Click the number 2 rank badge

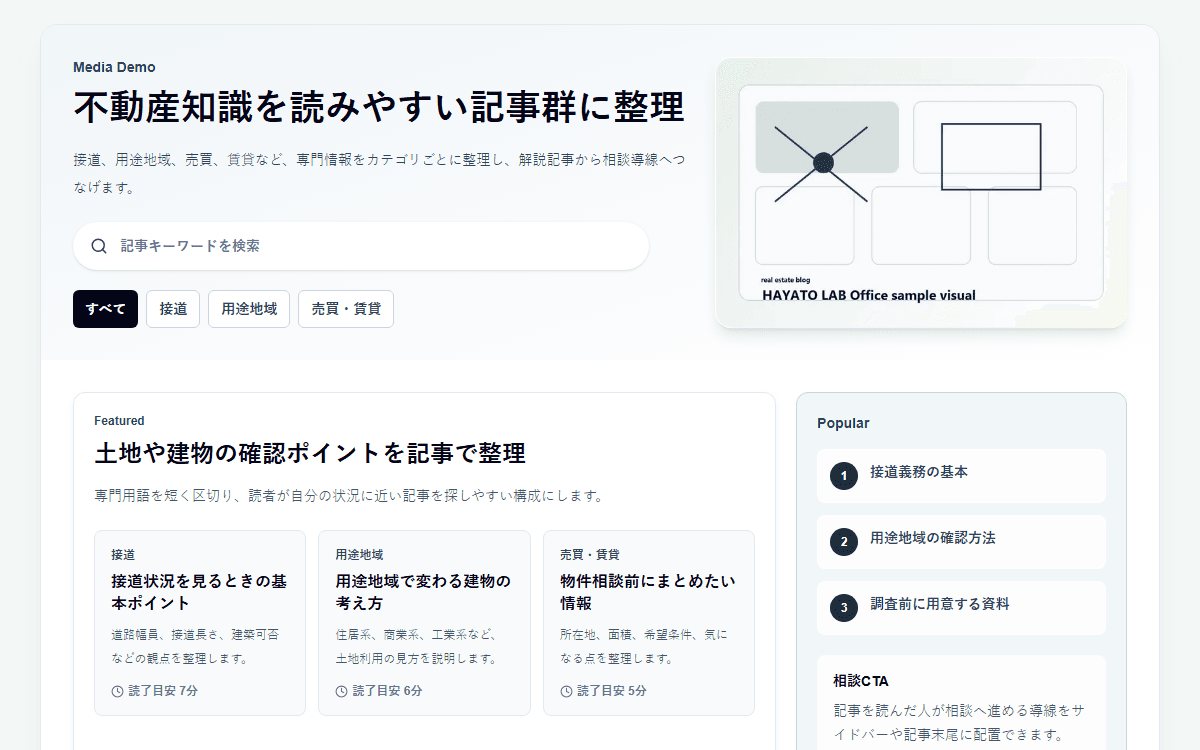pos(844,542)
